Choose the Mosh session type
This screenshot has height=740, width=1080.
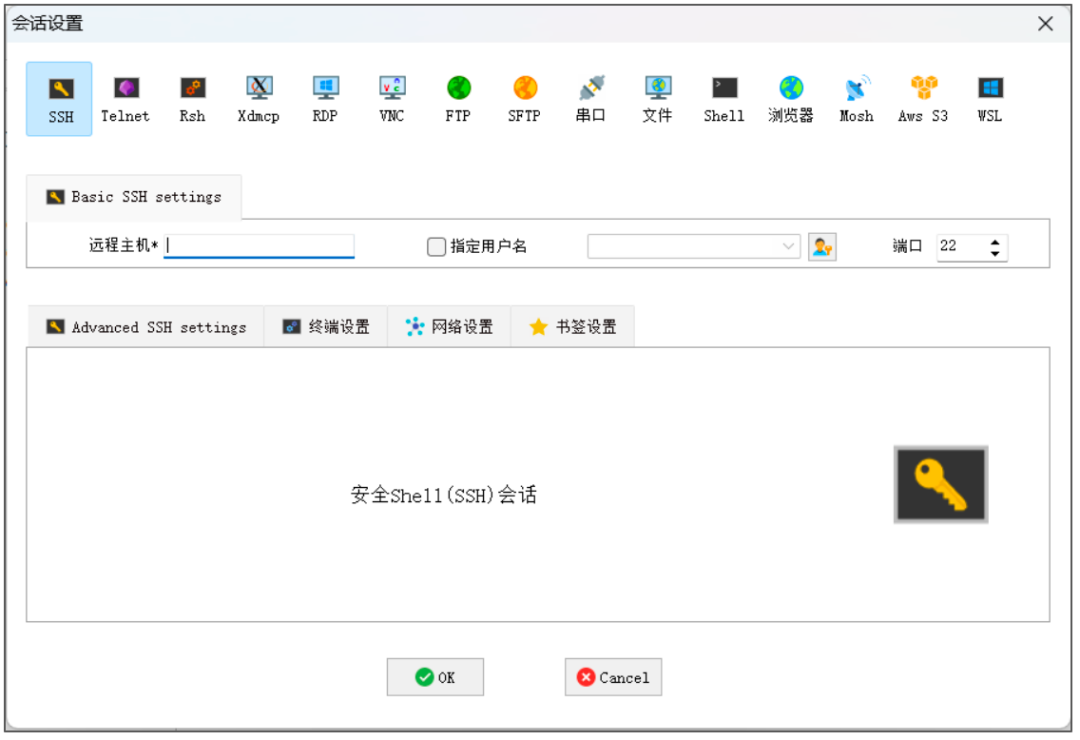pyautogui.click(x=855, y=97)
